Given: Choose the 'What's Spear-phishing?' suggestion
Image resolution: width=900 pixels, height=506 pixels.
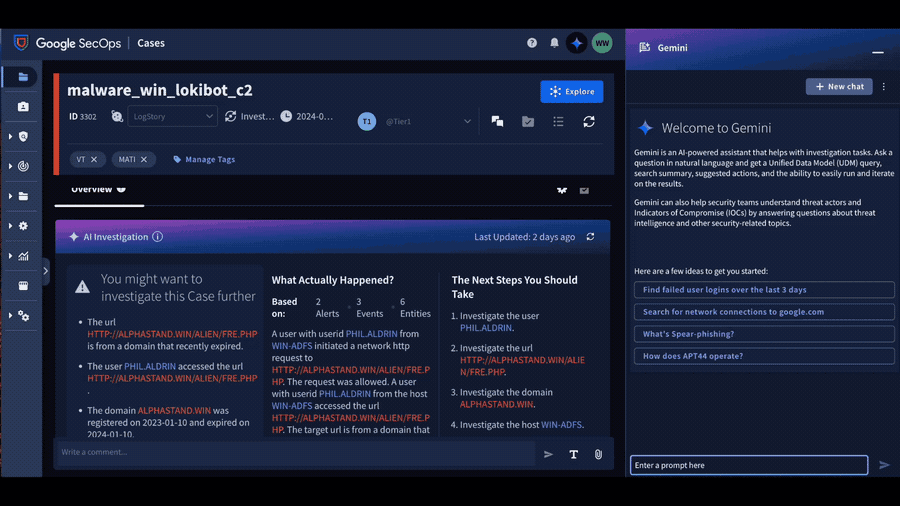Looking at the screenshot, I should click(764, 334).
